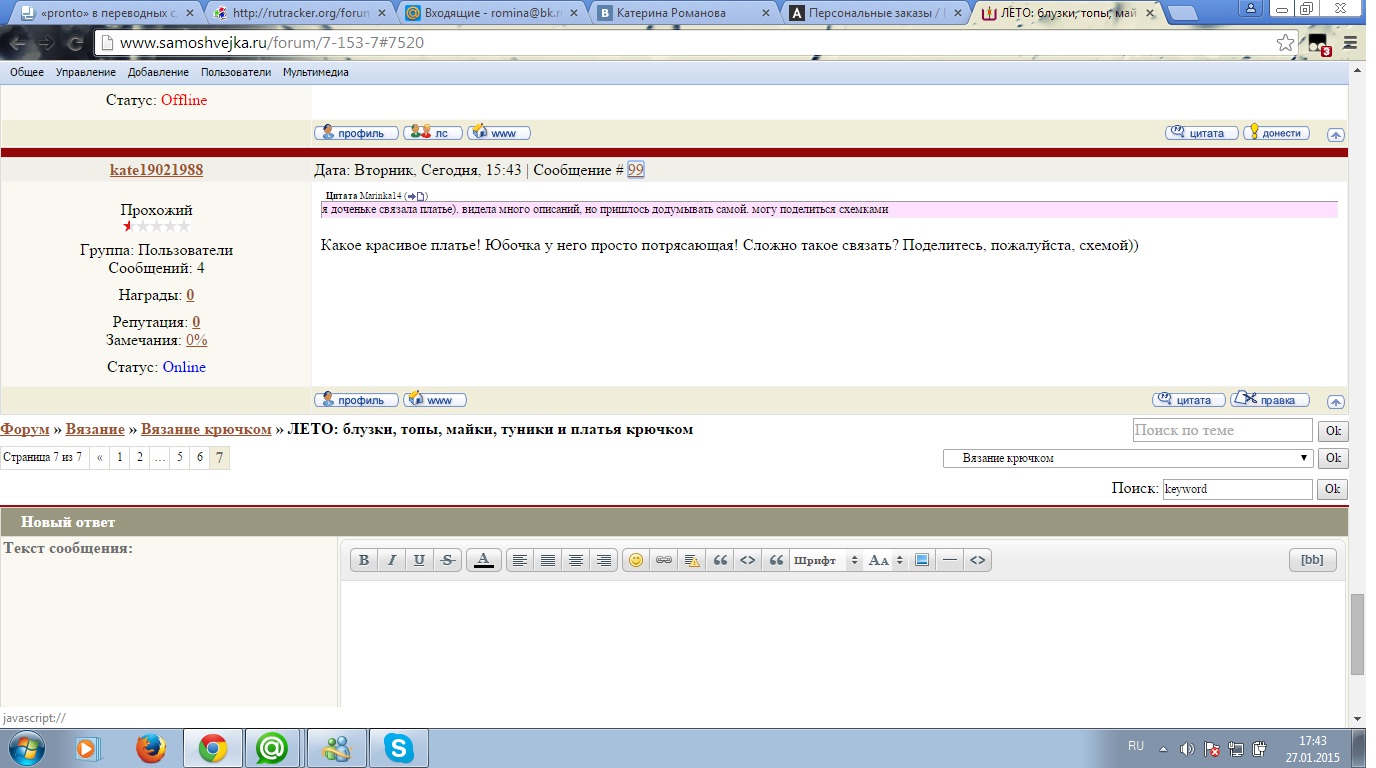The image size is (1376, 768).
Task: Center the reply text
Action: tap(576, 560)
